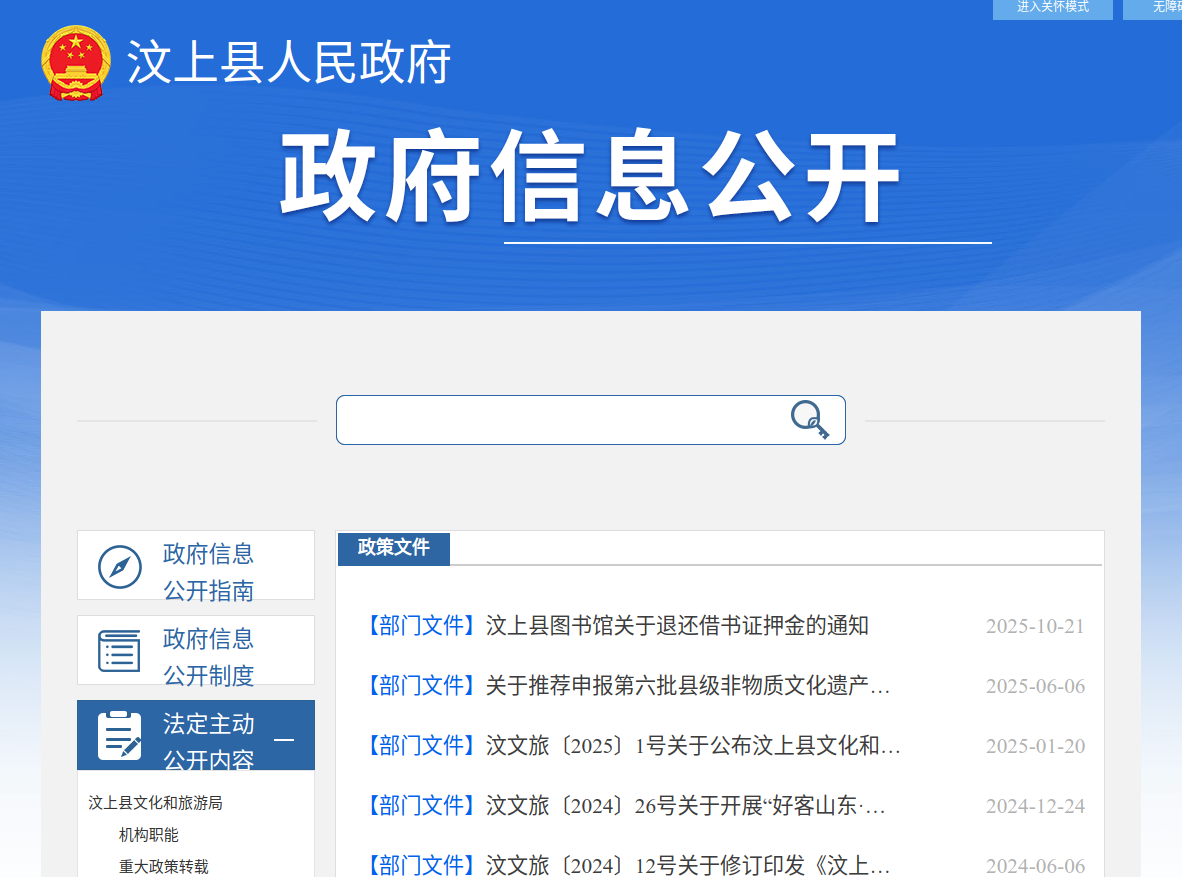Open the 汶文旅〔2024〕26号 document
The width and height of the screenshot is (1182, 877).
(685, 806)
